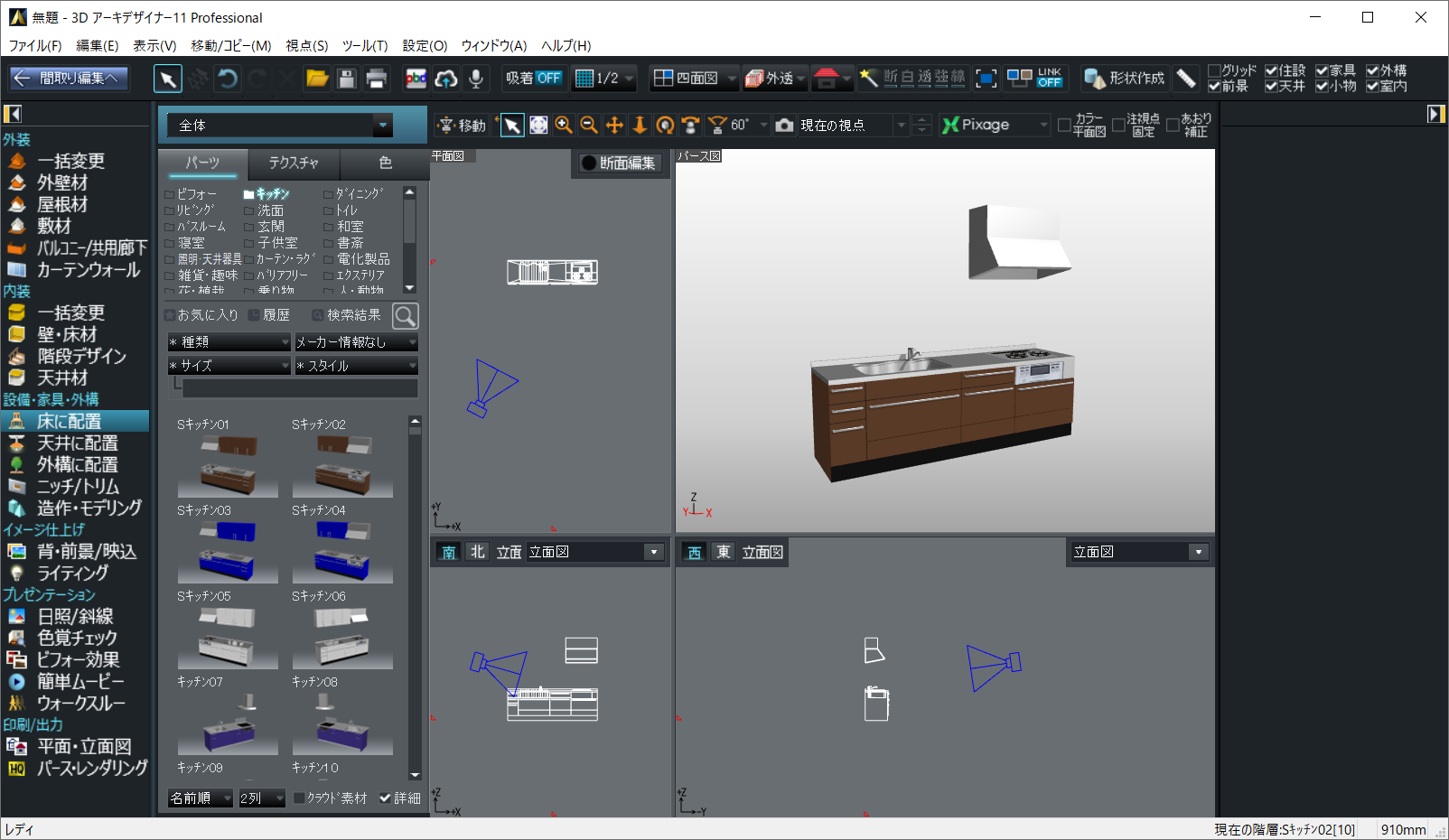
Task: Click the parts search magnifier icon
Action: pyautogui.click(x=406, y=316)
